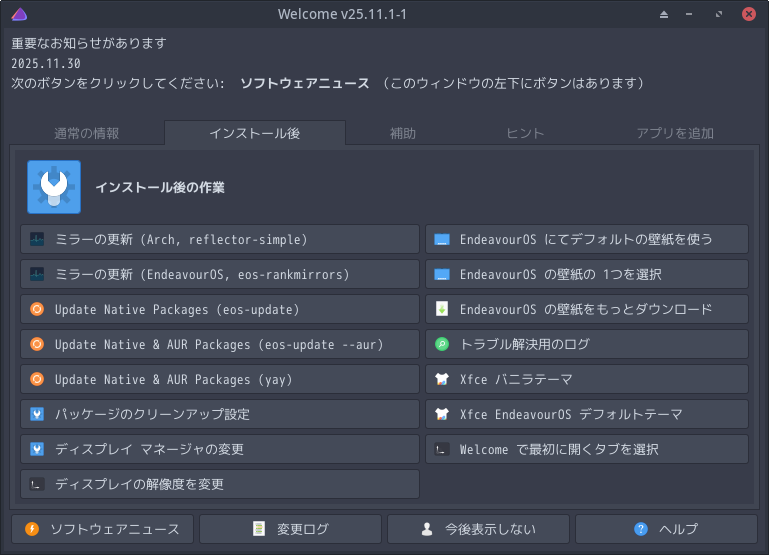Image resolution: width=769 pixels, height=555 pixels.
Task: Click the インストール後の作業 heading text
Action: tap(160, 187)
